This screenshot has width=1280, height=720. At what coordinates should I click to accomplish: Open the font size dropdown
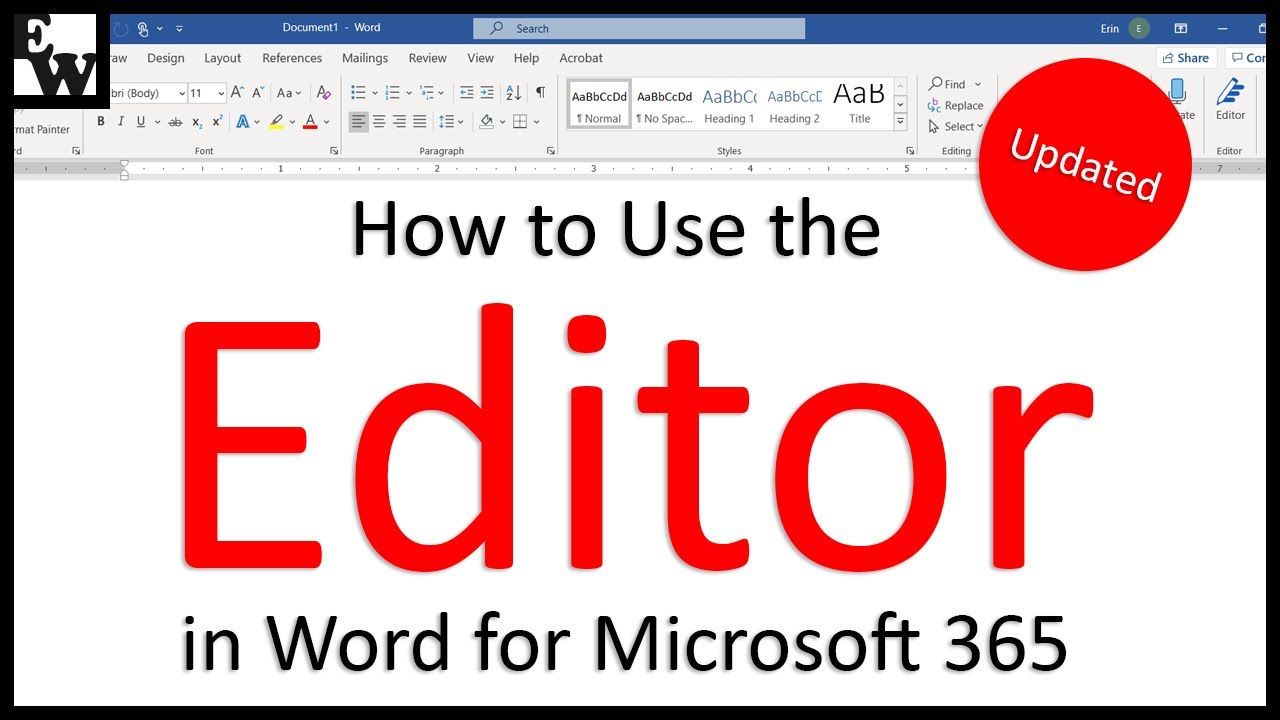click(x=220, y=93)
